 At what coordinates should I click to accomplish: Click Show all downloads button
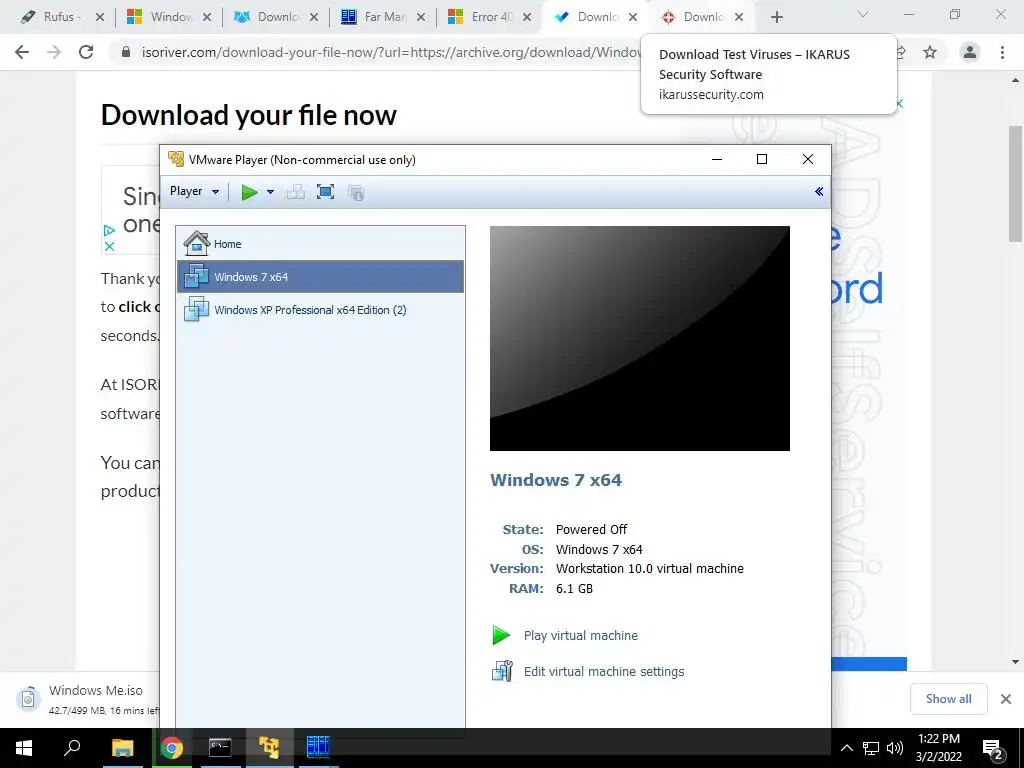948,699
